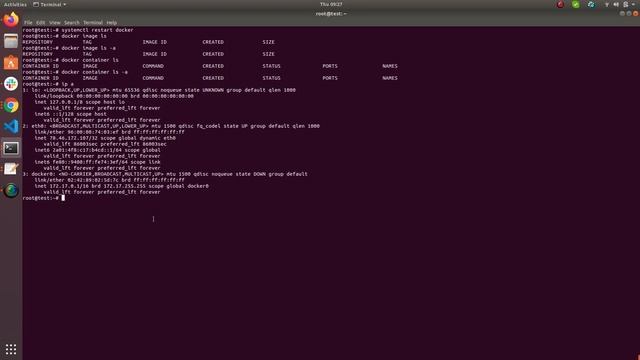Click the eth0 'scope global dynamic' inet line

click(105, 138)
